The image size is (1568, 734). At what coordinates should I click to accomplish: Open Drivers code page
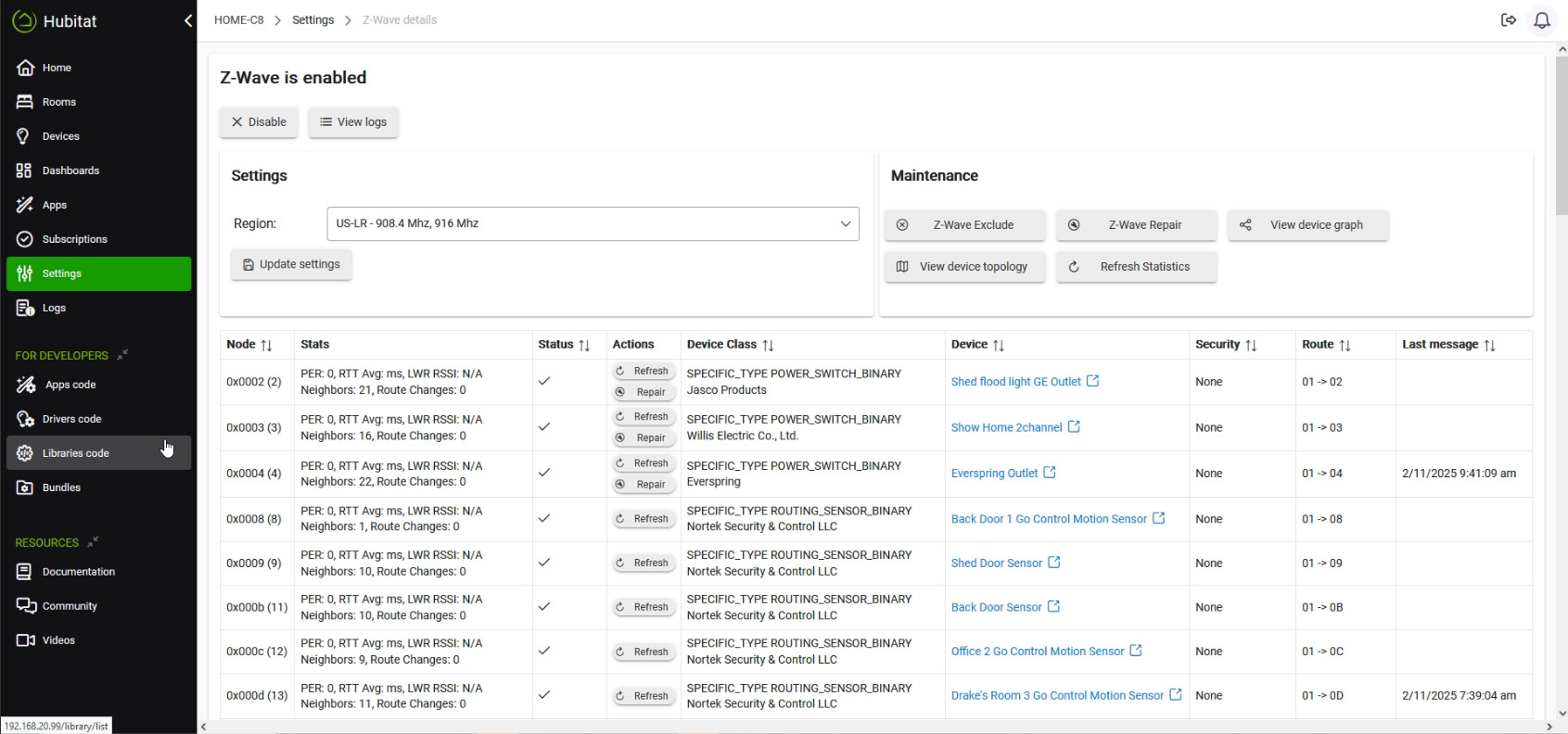pyautogui.click(x=98, y=419)
